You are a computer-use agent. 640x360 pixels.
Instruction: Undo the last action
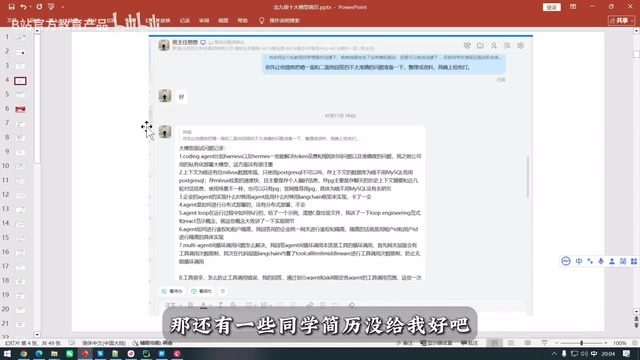point(23,7)
